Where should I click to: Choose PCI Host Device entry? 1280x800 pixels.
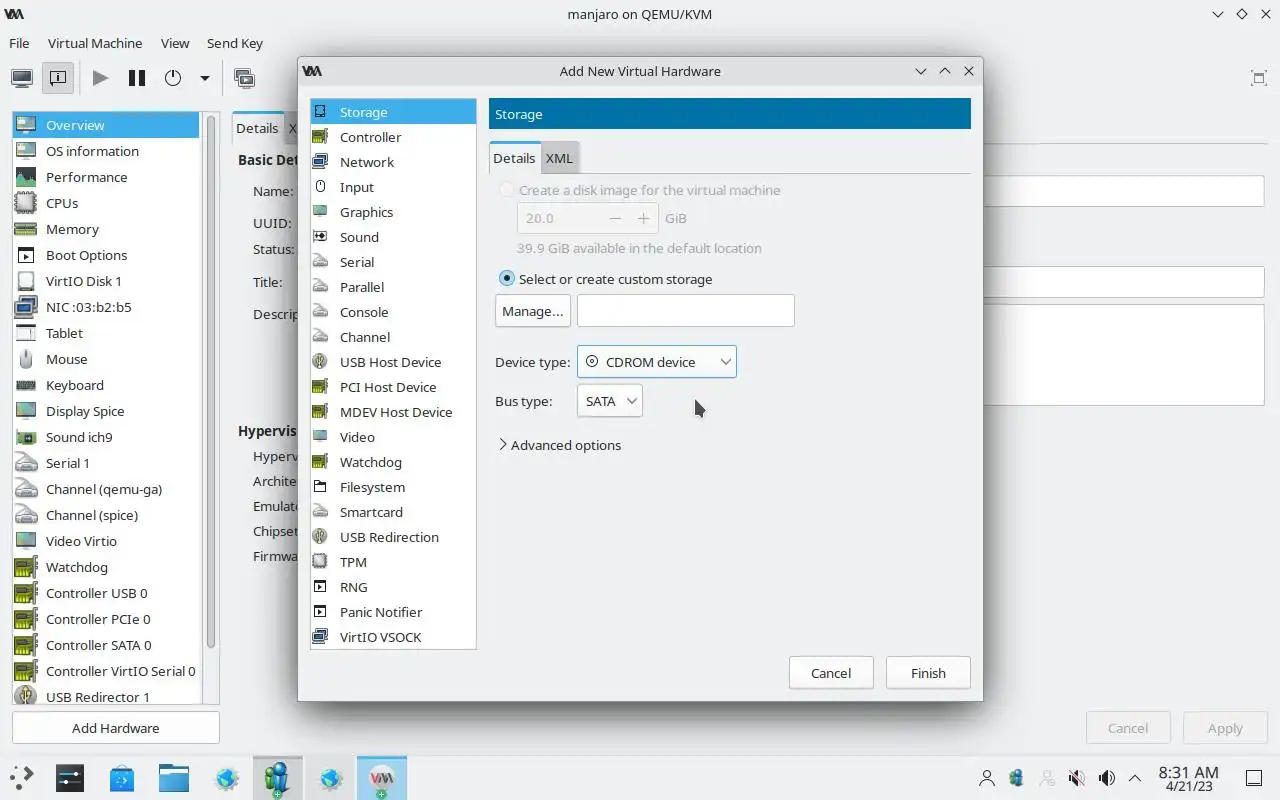[x=393, y=387]
